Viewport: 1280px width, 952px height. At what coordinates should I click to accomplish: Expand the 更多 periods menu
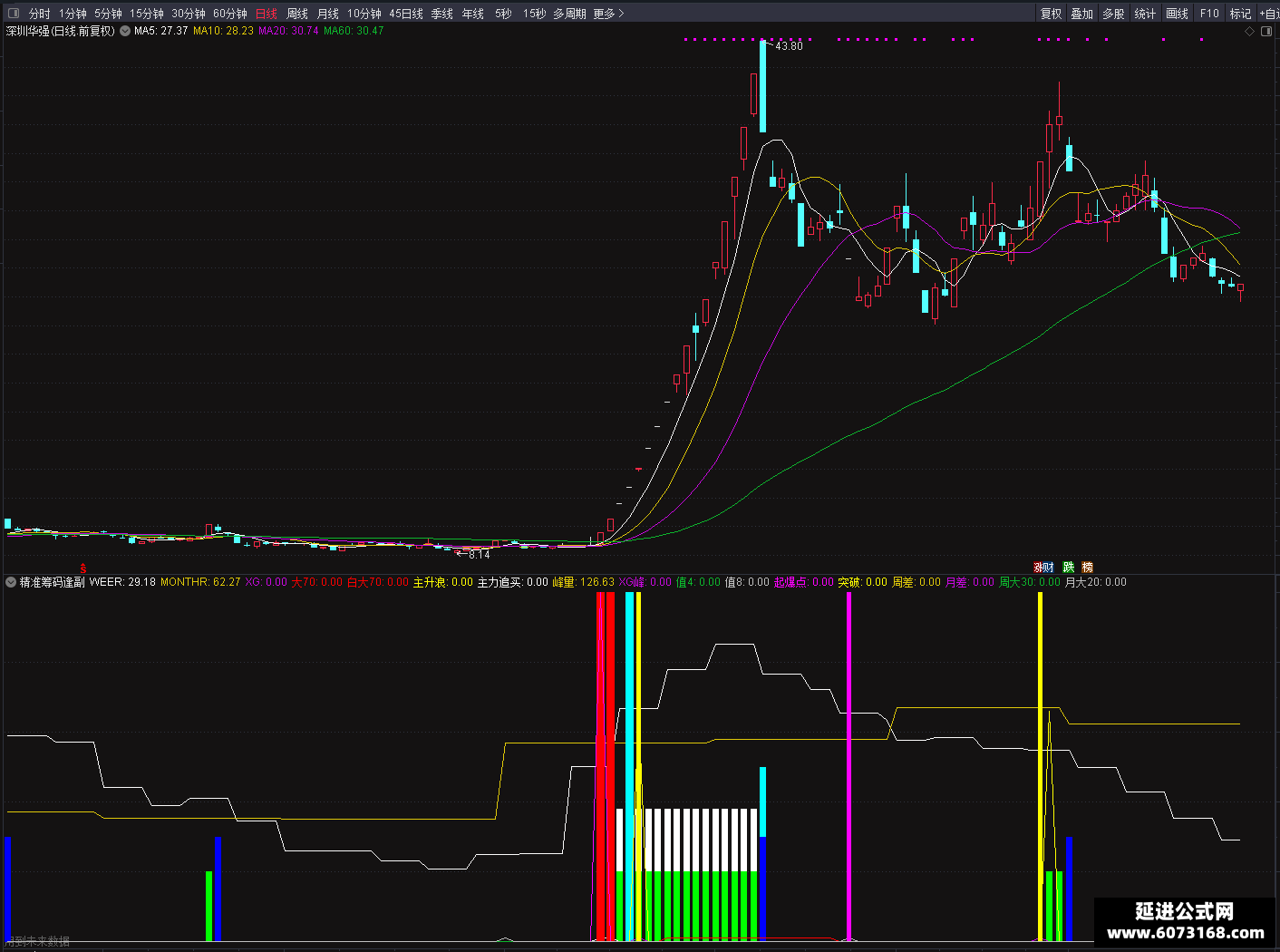[x=608, y=14]
